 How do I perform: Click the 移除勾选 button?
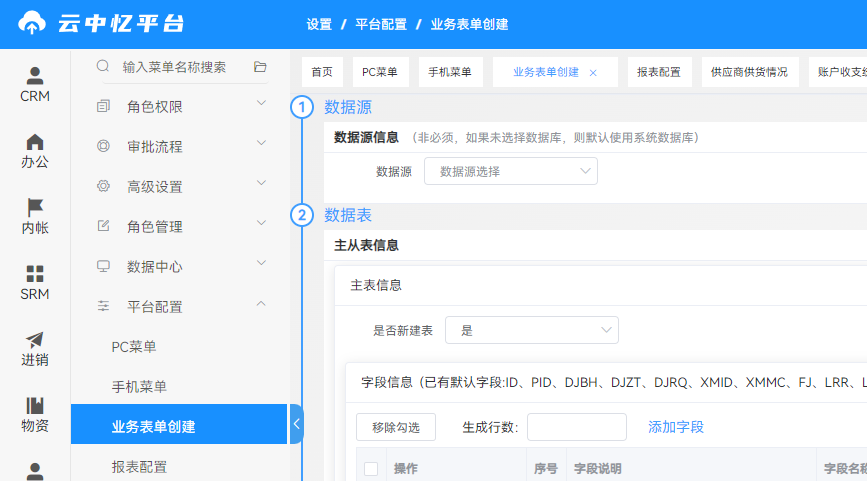tap(396, 427)
